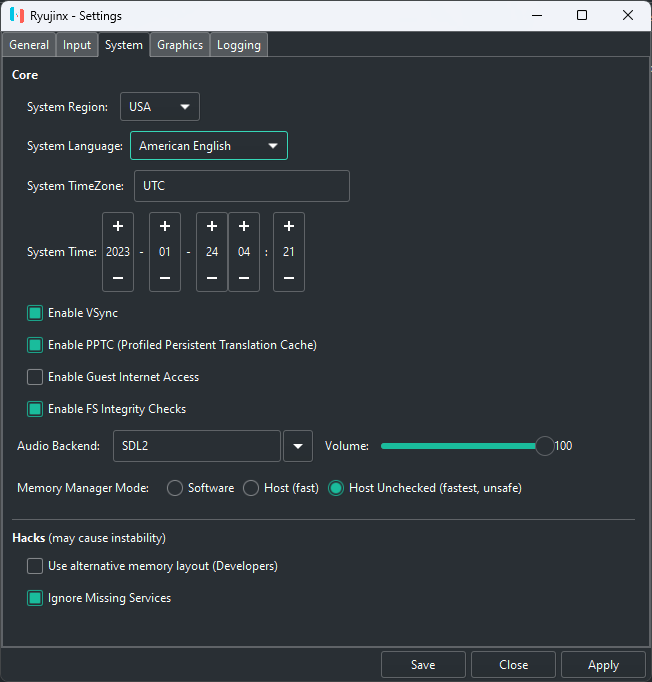Switch to the General tab
The height and width of the screenshot is (682, 652).
[x=29, y=45]
